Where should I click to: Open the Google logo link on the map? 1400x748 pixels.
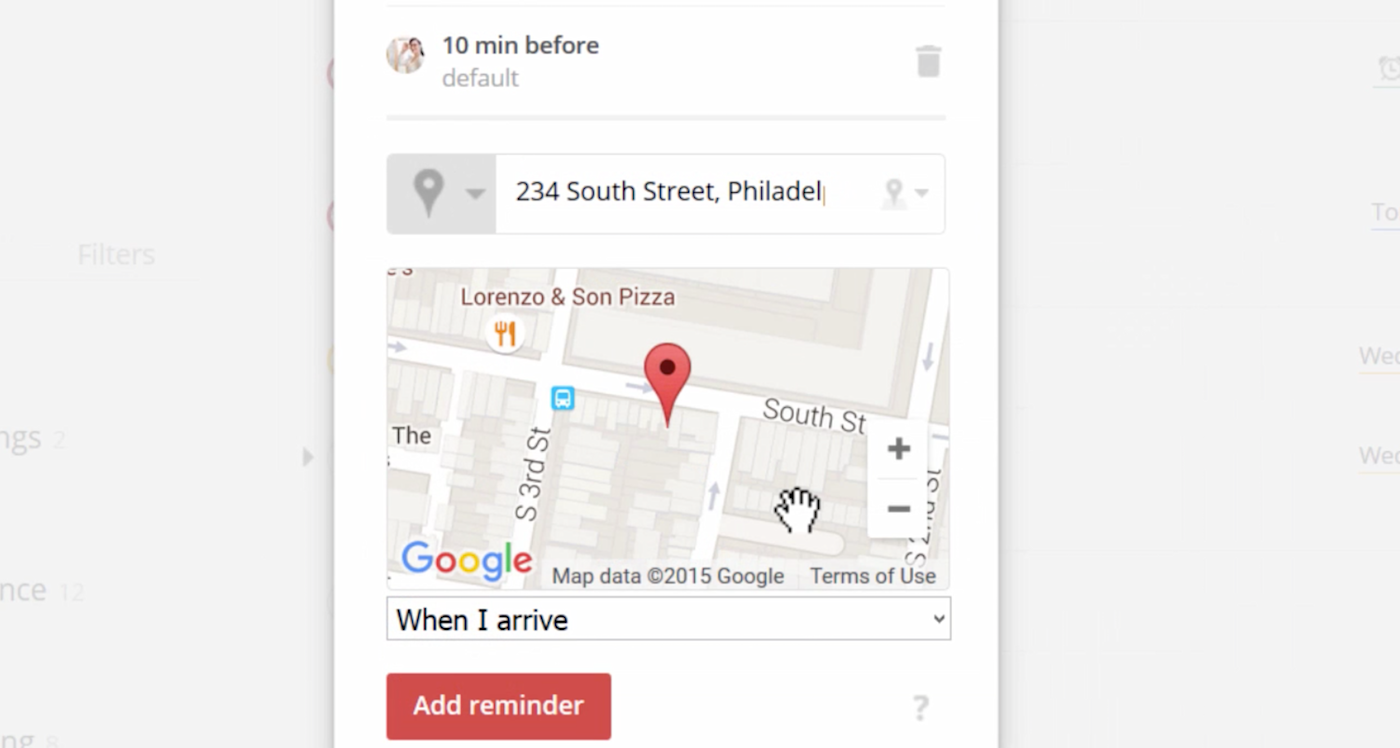tap(466, 560)
